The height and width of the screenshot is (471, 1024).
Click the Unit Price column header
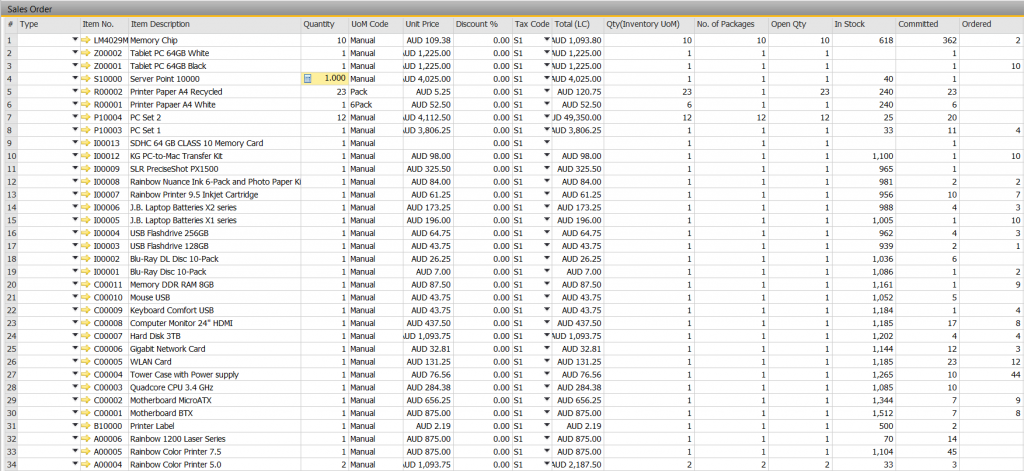(x=420, y=23)
